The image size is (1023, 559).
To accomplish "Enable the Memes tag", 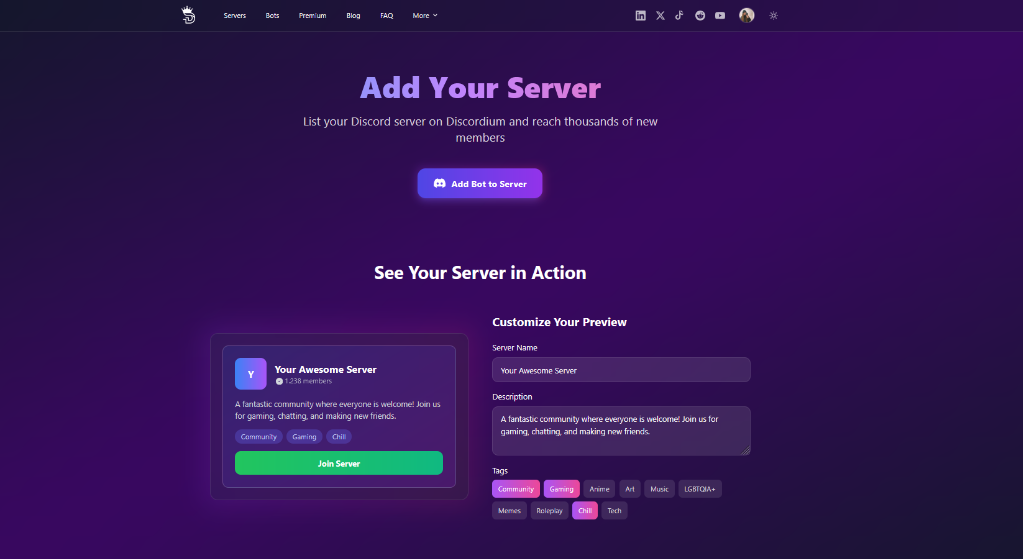I will click(510, 511).
